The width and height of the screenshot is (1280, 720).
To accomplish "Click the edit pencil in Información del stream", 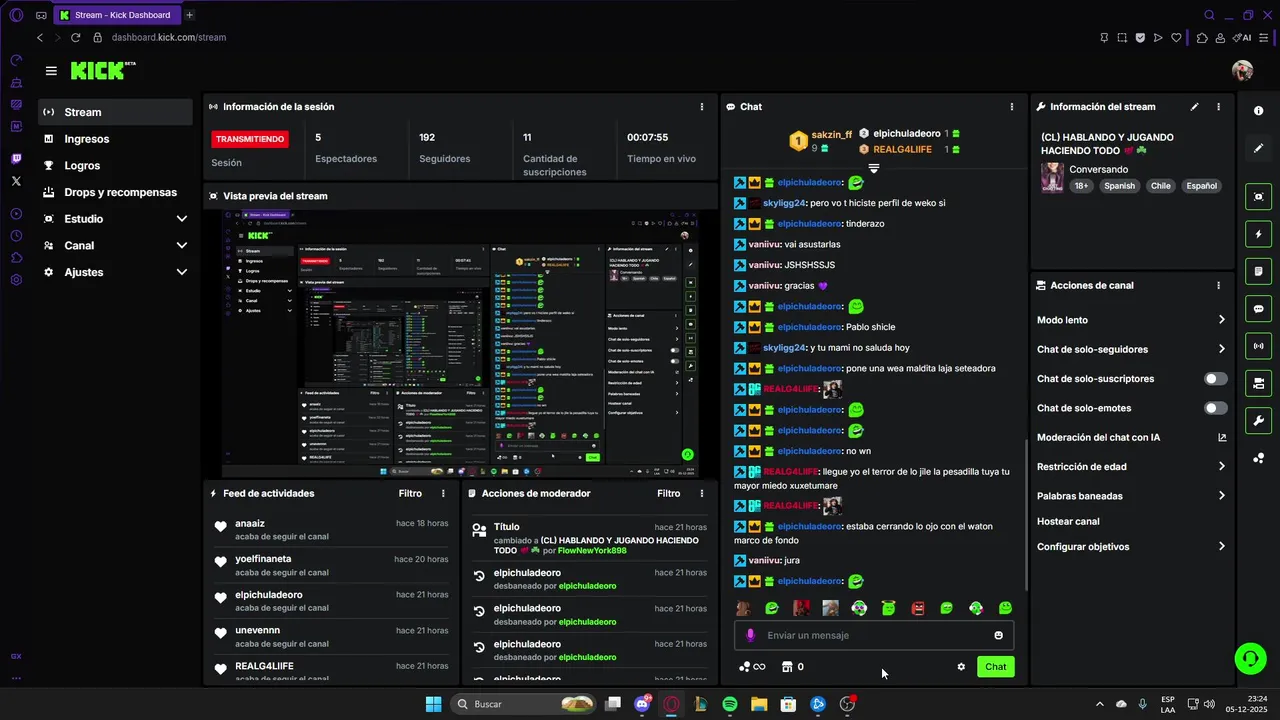I will pyautogui.click(x=1194, y=107).
